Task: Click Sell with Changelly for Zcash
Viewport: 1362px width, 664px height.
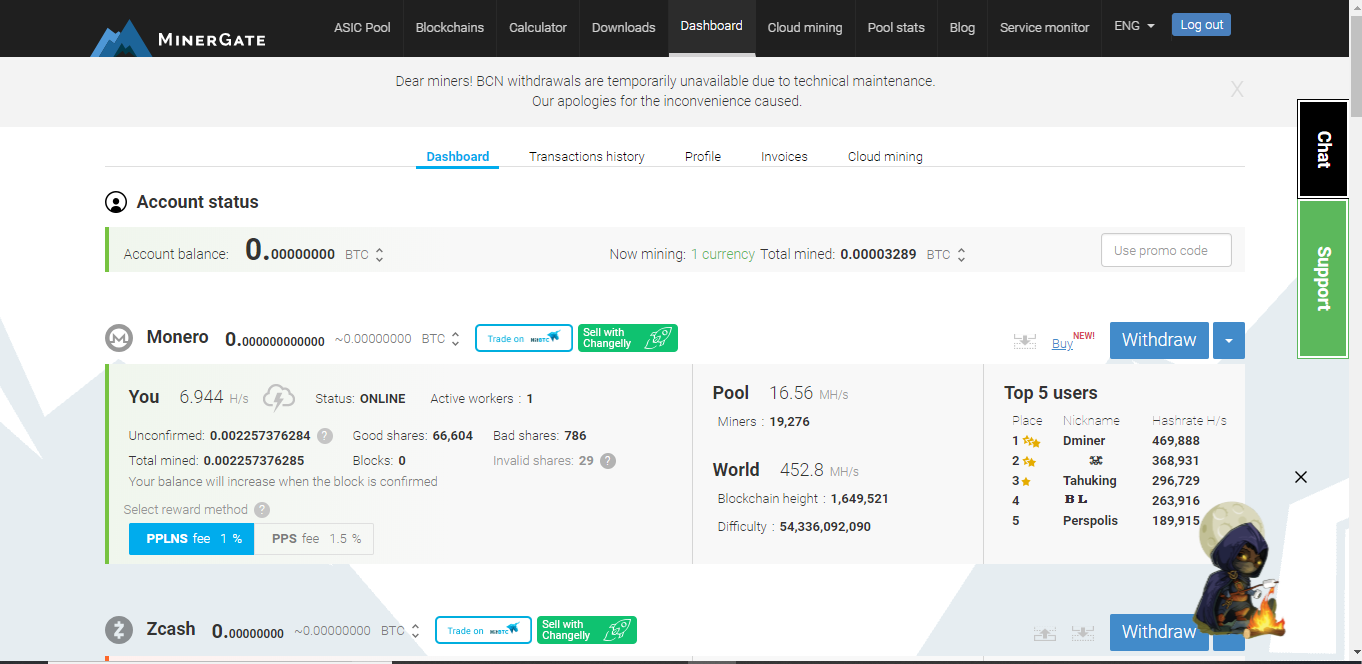Action: tap(587, 630)
